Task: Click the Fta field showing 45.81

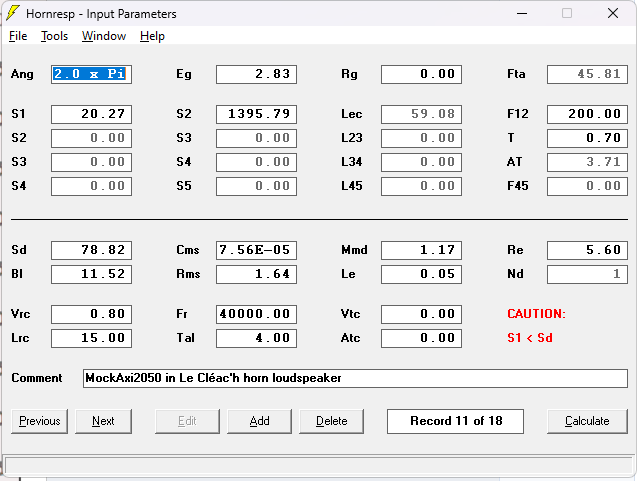Action: pyautogui.click(x=587, y=74)
